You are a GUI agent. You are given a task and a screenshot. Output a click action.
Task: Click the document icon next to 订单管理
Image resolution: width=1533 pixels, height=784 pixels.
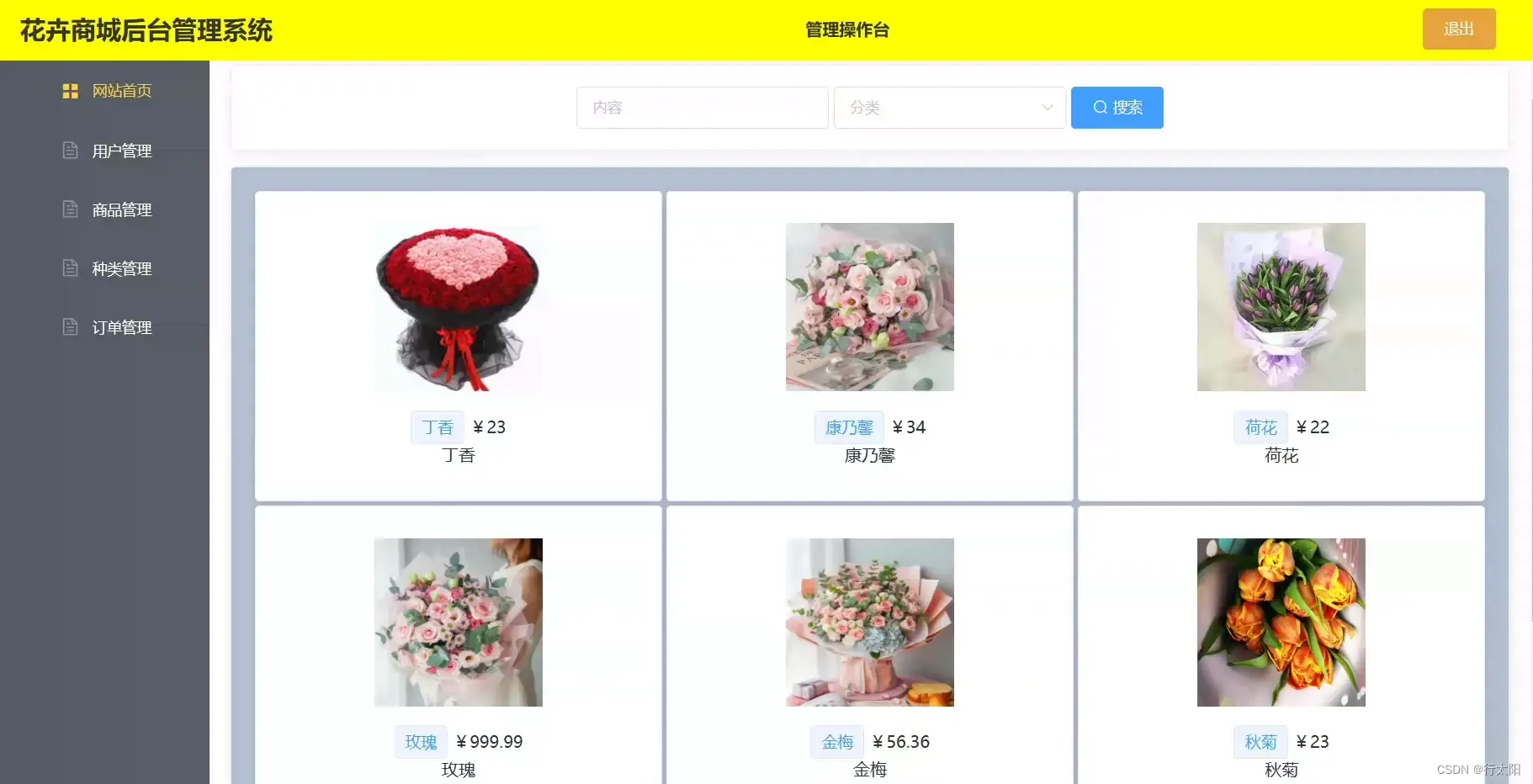click(71, 327)
